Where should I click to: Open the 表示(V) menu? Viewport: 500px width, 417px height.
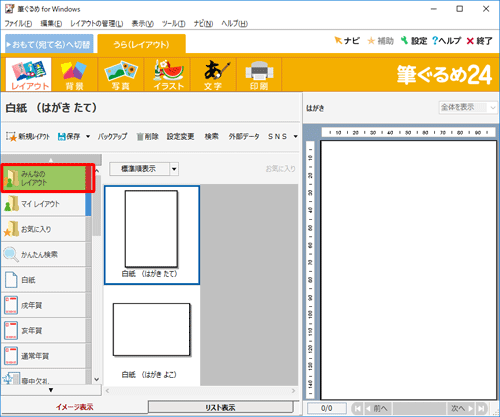143,24
